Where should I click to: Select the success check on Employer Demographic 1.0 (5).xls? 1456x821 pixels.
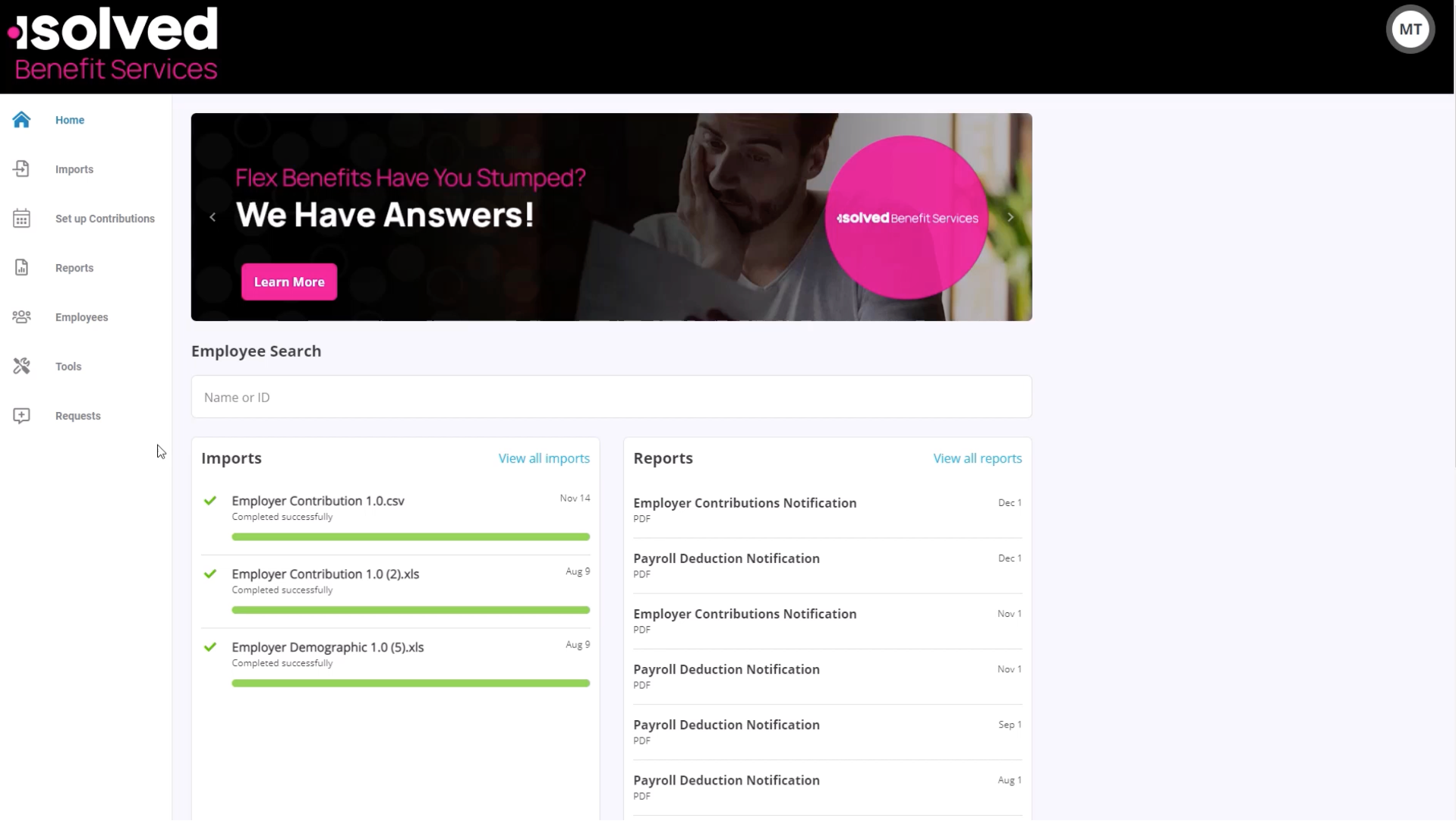(210, 646)
